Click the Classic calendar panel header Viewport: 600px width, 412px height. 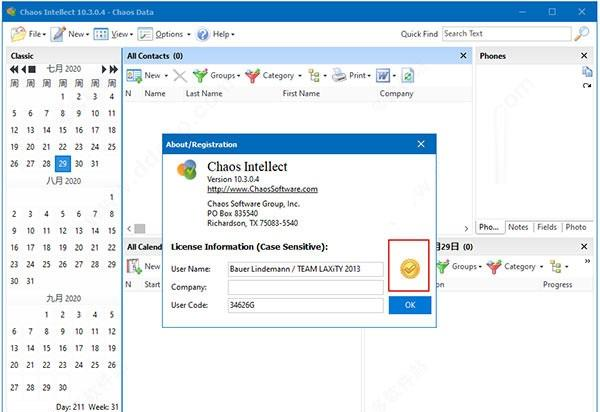tap(64, 56)
